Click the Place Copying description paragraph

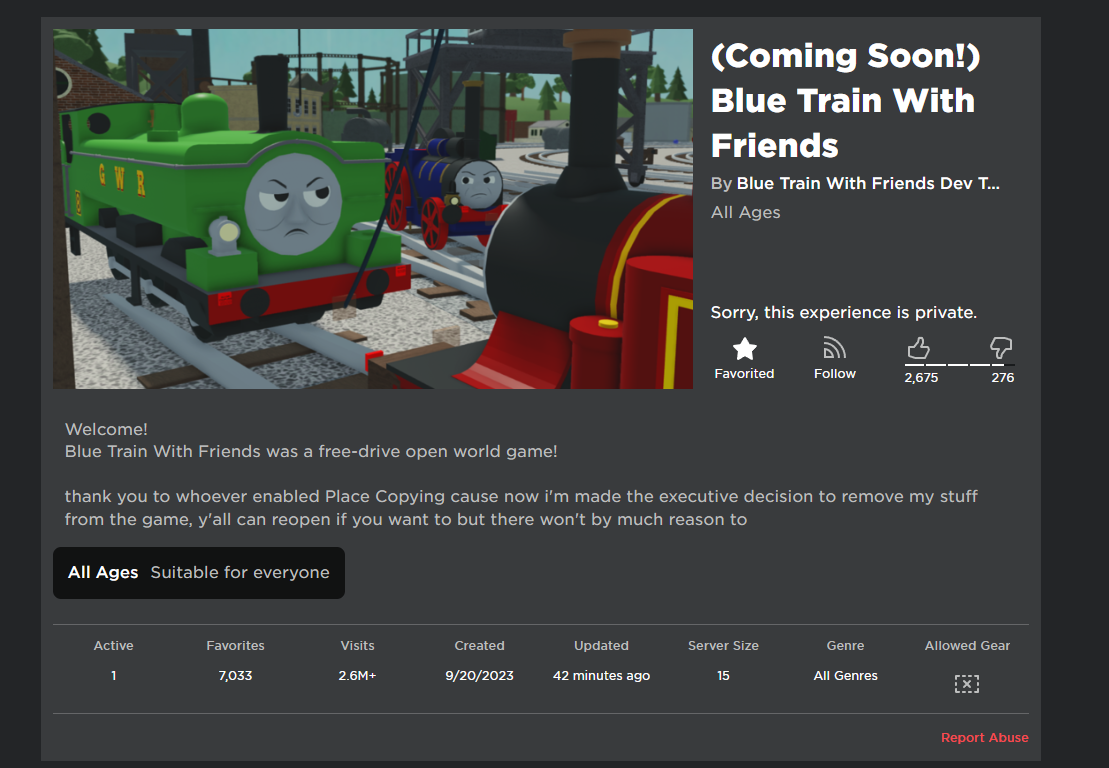(x=521, y=508)
